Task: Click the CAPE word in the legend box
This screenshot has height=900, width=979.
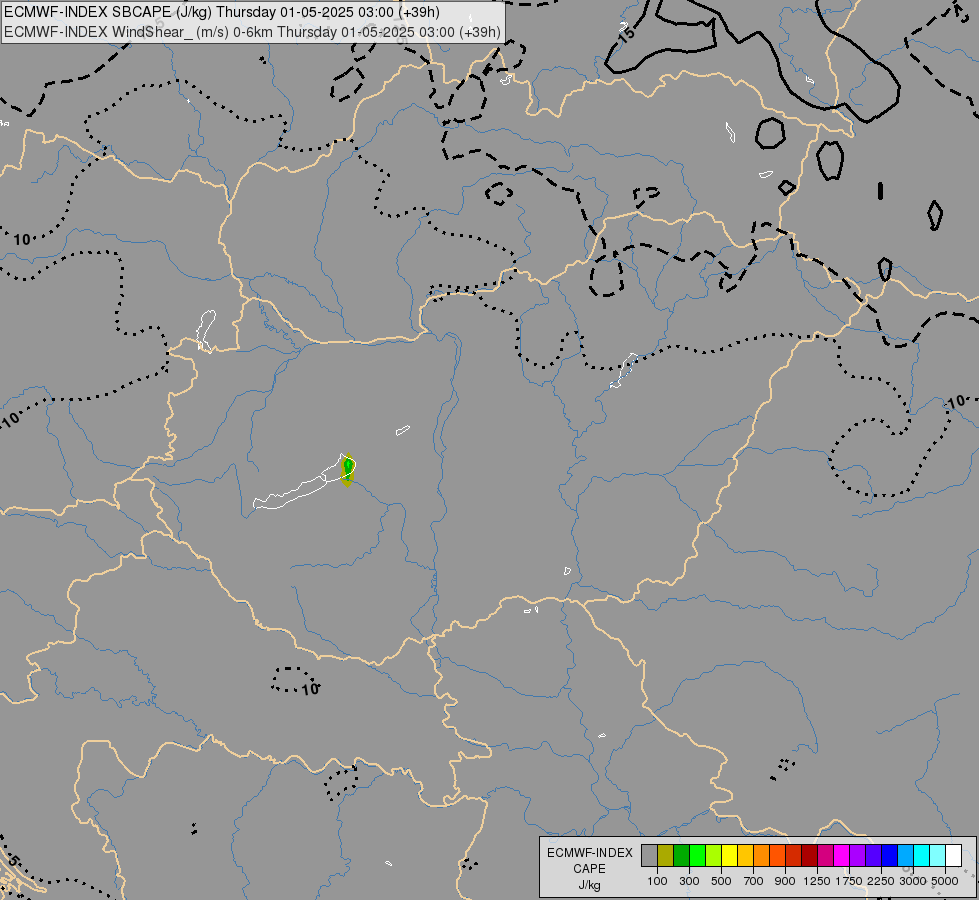Action: (589, 869)
